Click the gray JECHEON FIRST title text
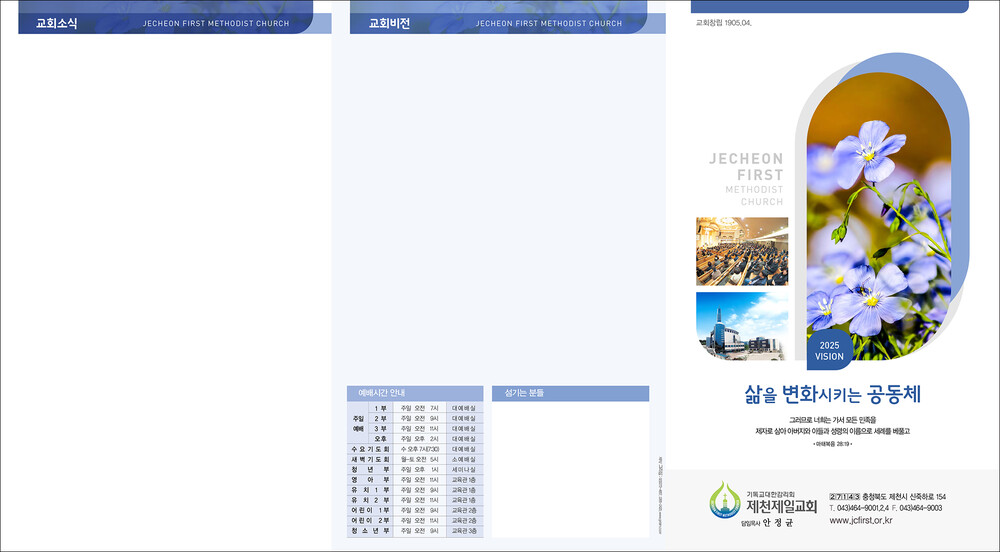This screenshot has width=1000, height=552. pos(746,166)
